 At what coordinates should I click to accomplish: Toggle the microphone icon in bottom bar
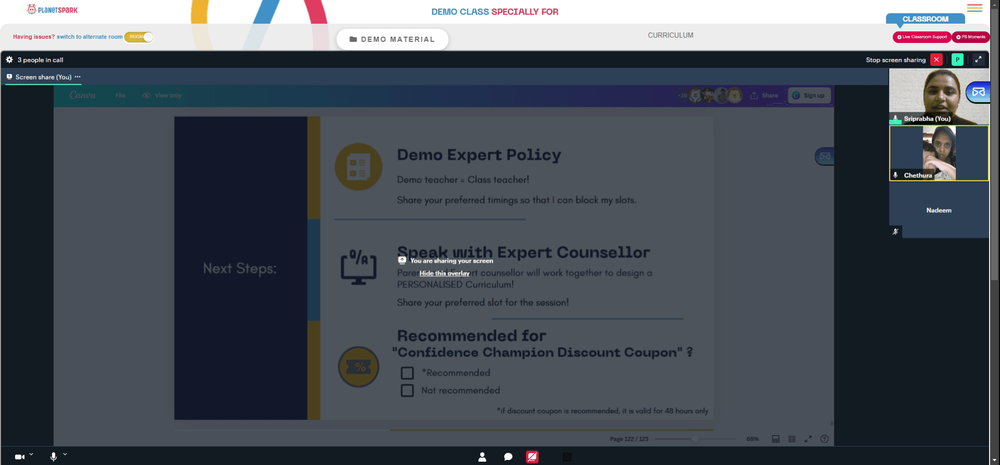[54, 457]
